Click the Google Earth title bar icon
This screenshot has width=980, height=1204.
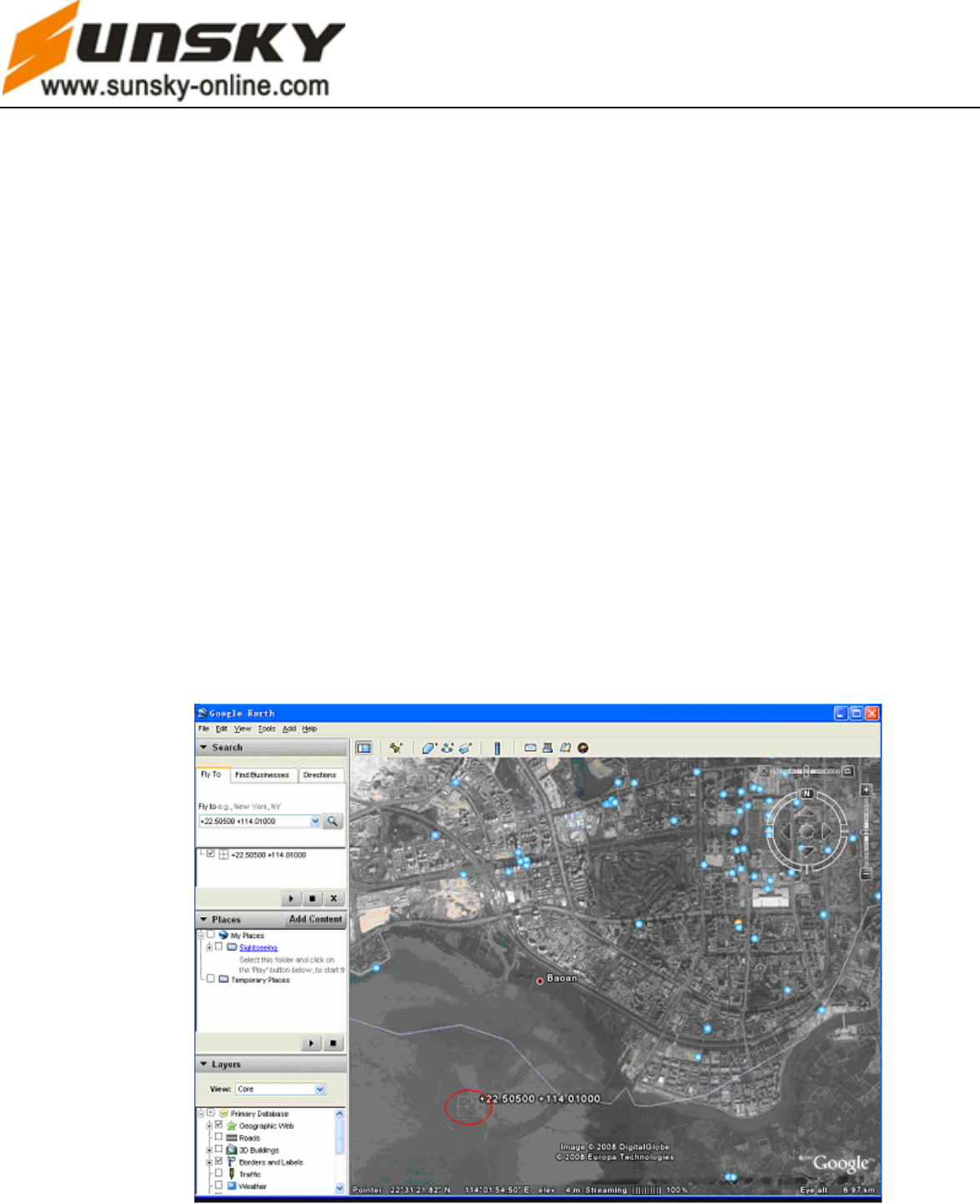tap(203, 714)
